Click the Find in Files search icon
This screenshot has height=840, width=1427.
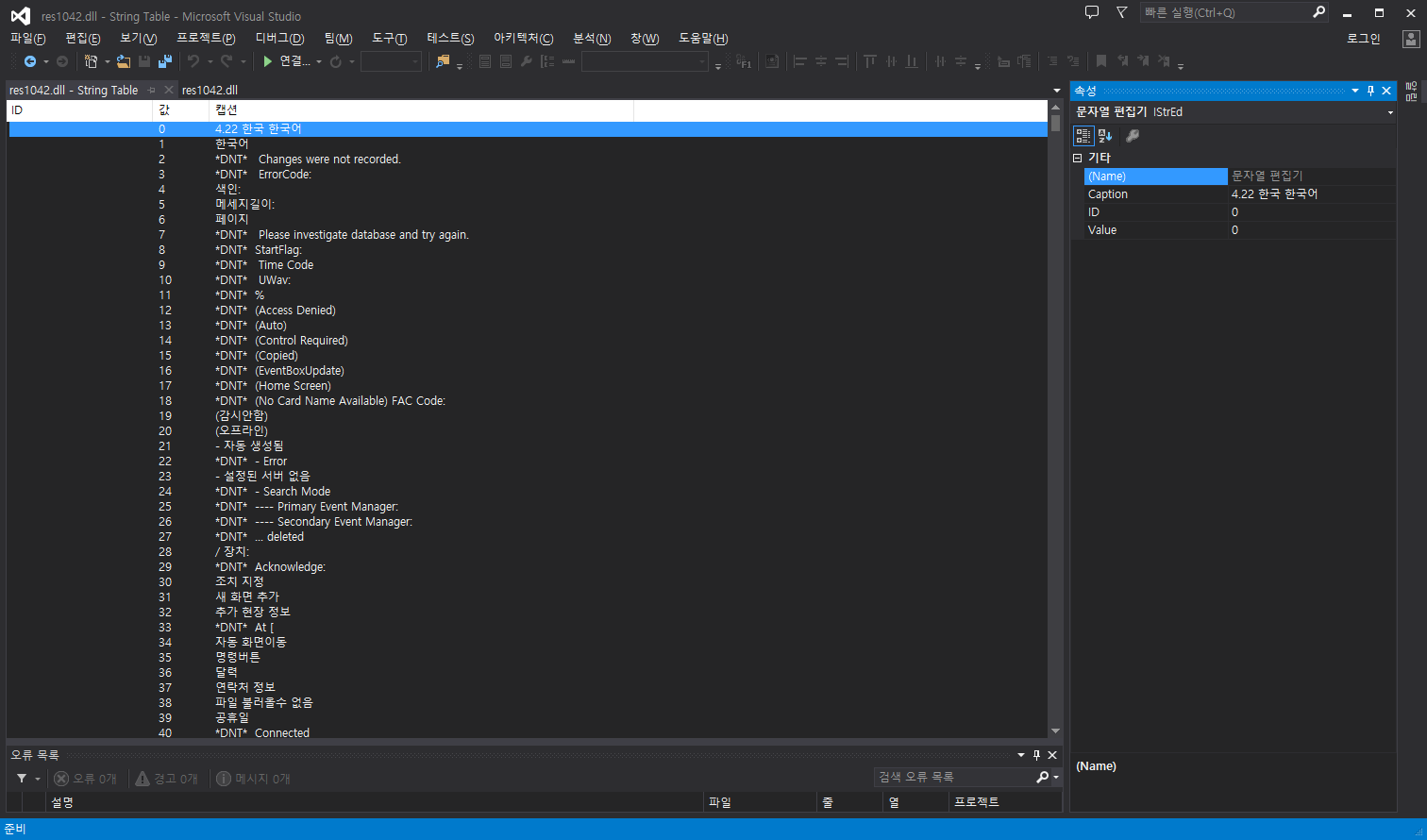(x=442, y=60)
